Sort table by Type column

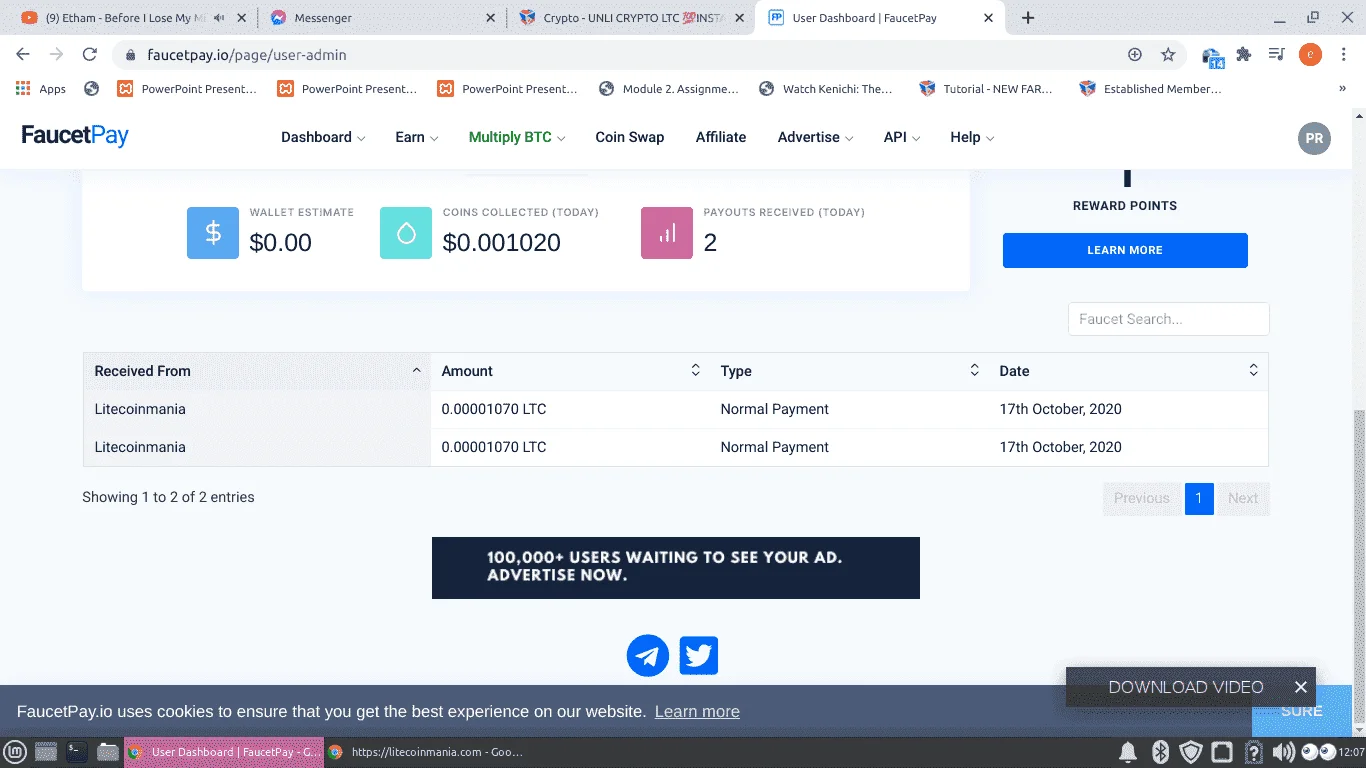tap(849, 371)
